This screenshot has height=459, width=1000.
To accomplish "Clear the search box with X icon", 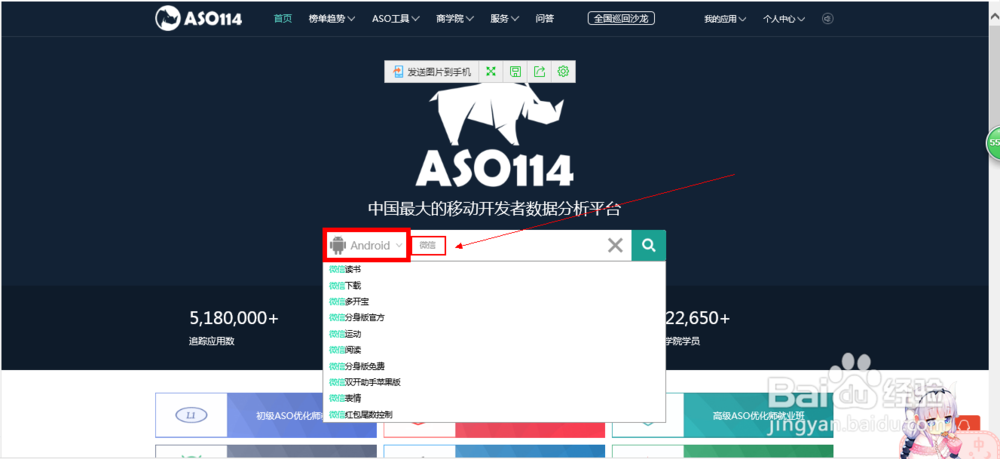I will [x=615, y=245].
